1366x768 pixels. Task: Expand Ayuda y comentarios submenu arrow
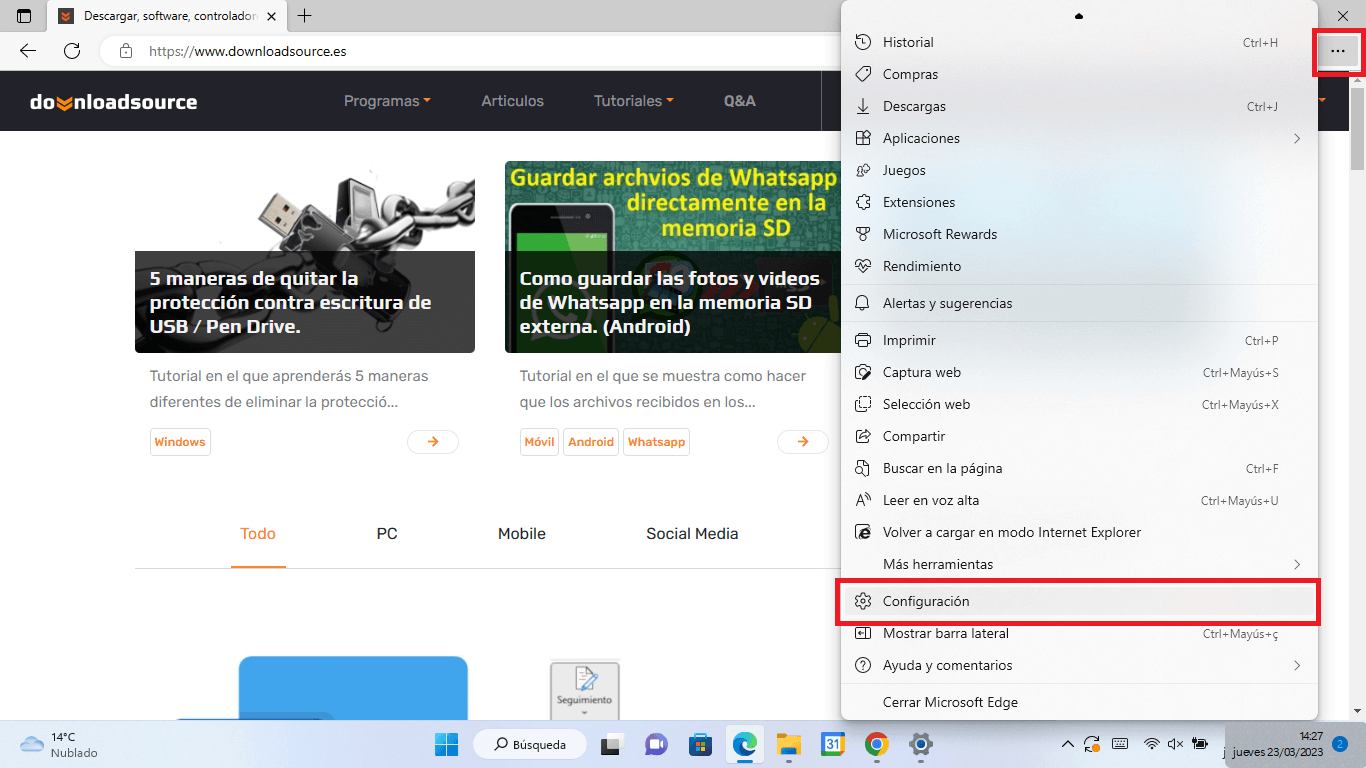[1297, 665]
